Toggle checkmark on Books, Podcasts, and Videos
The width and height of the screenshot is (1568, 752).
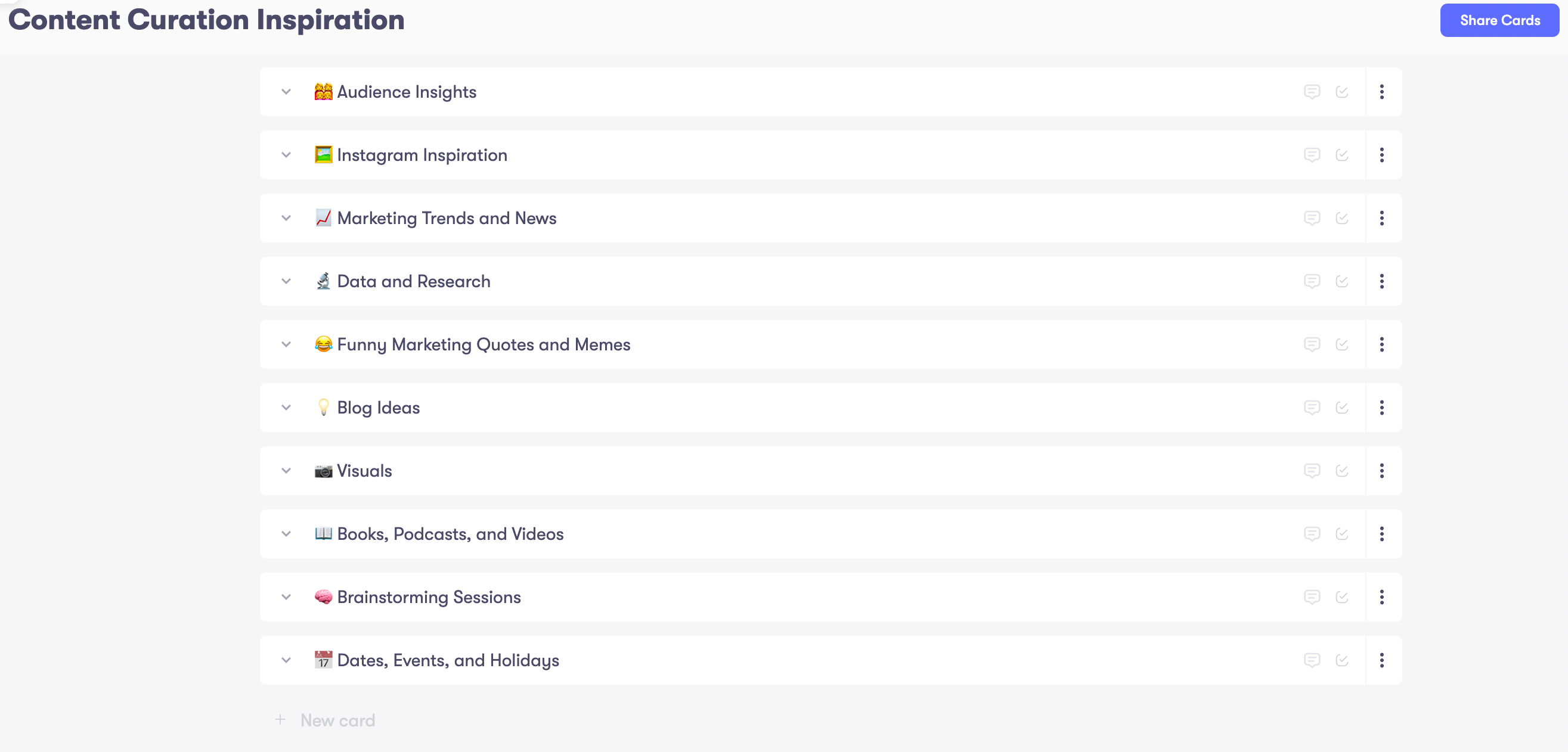1341,534
